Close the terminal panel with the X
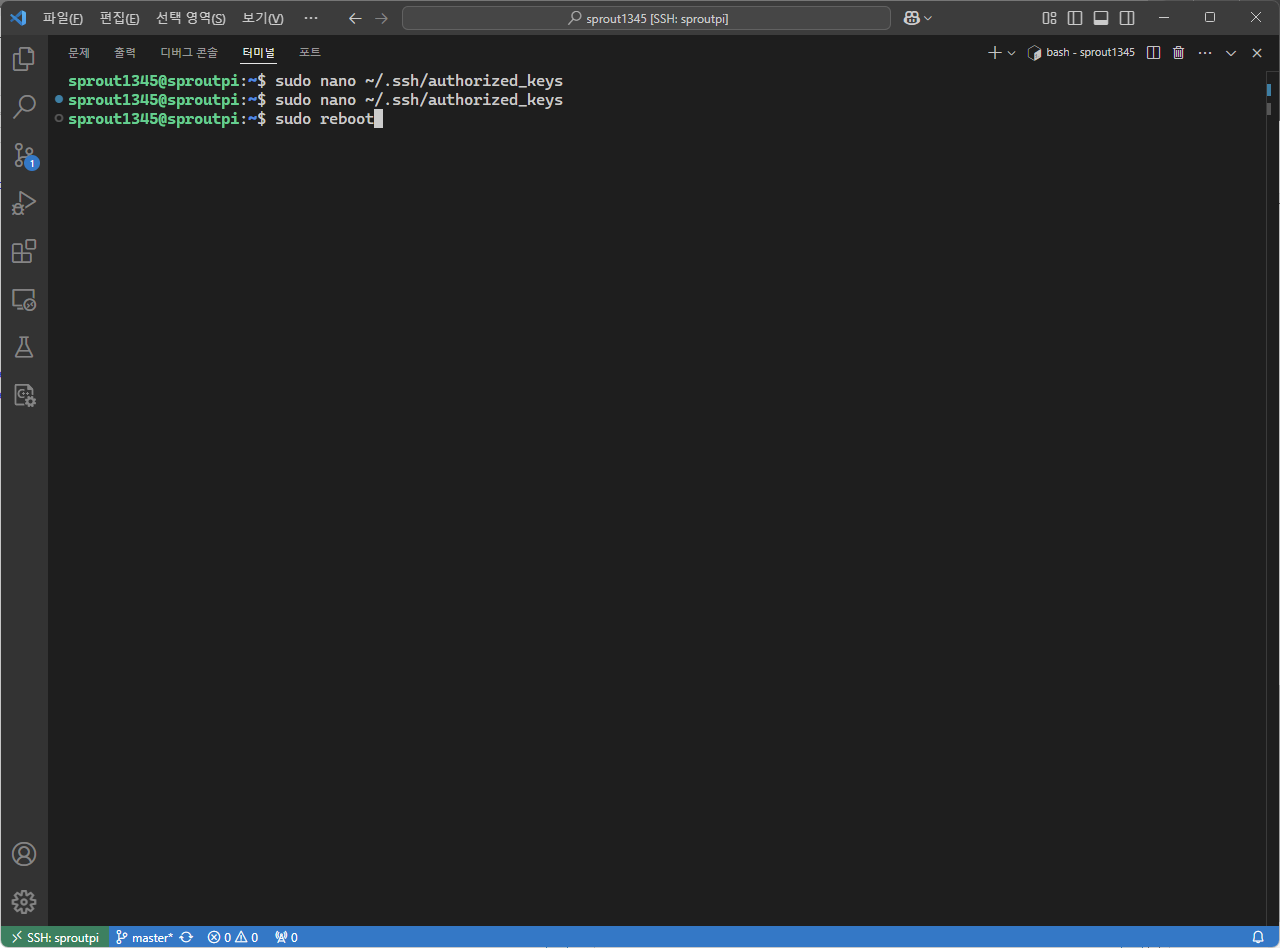Screen dimensions: 1280x948 tap(1257, 53)
